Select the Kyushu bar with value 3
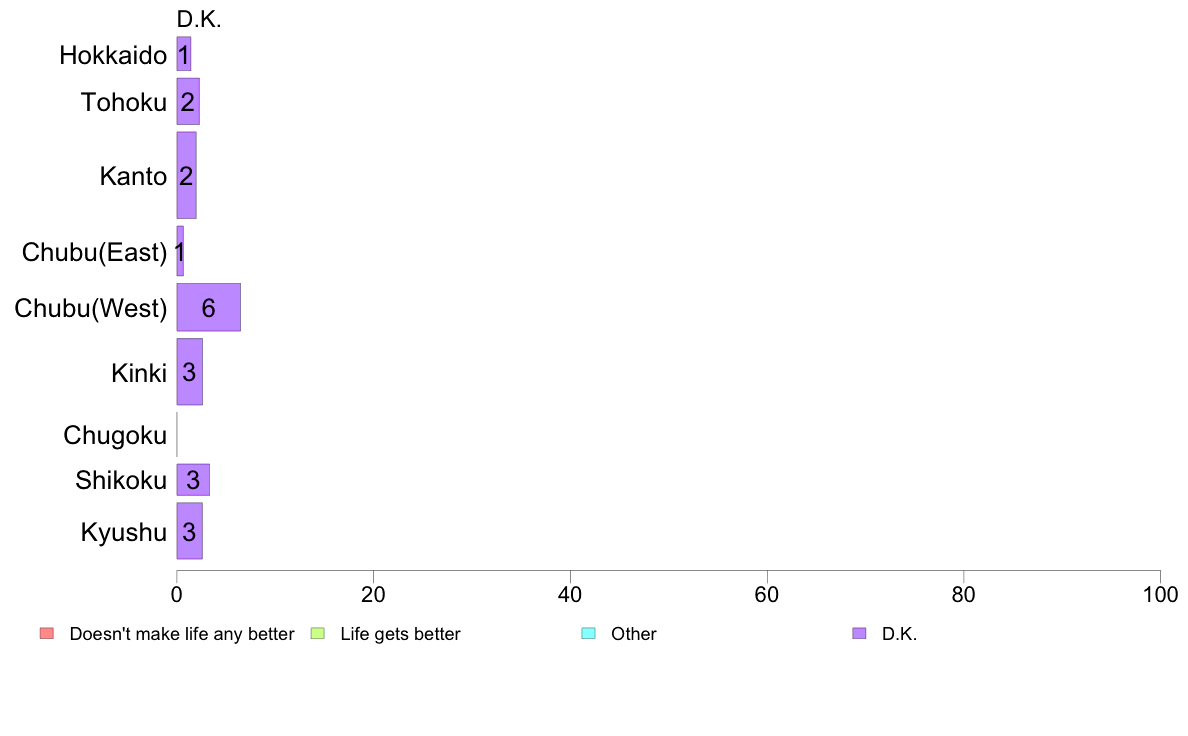The image size is (1188, 736). [189, 531]
